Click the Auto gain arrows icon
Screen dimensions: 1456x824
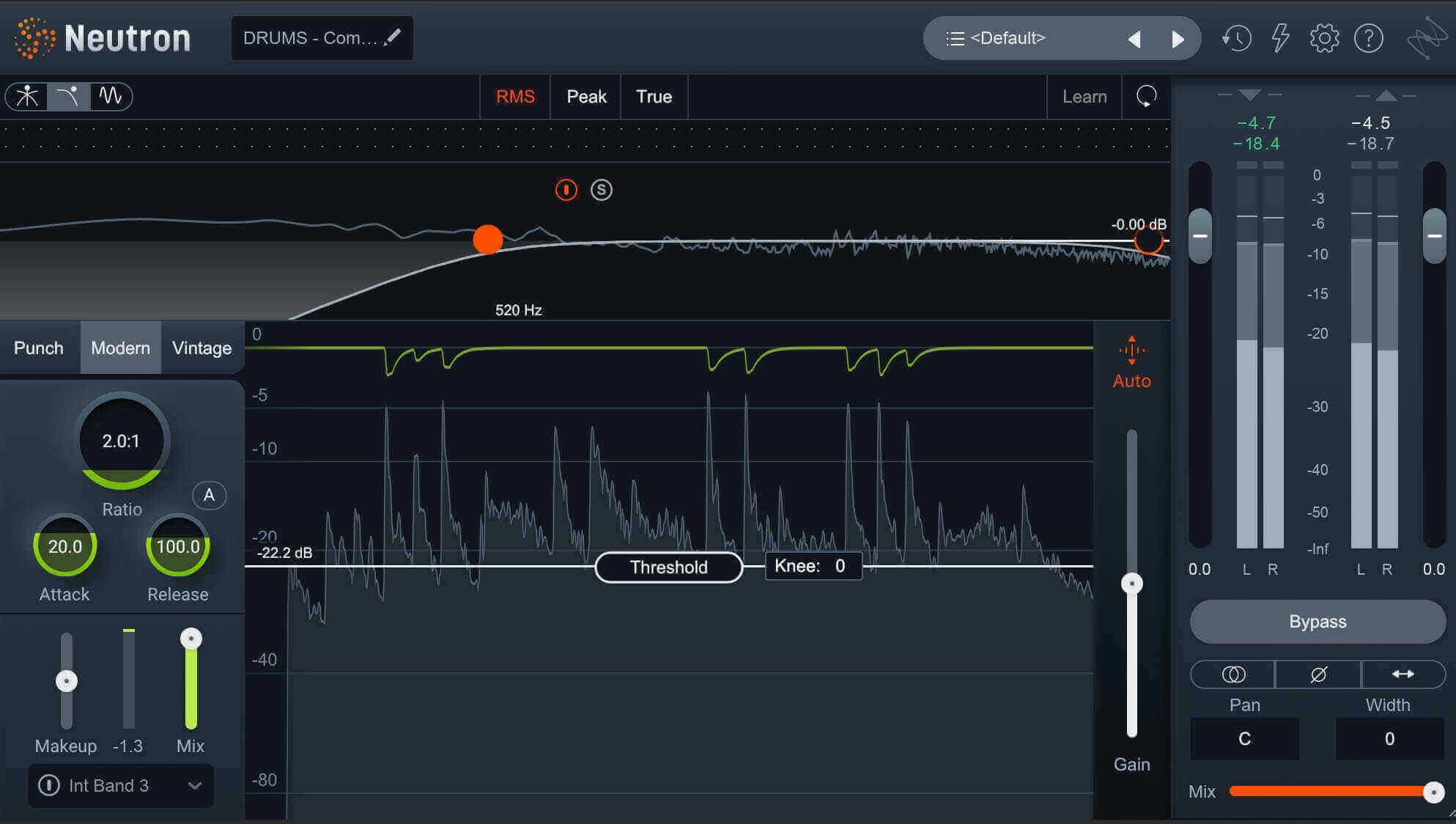click(1131, 350)
